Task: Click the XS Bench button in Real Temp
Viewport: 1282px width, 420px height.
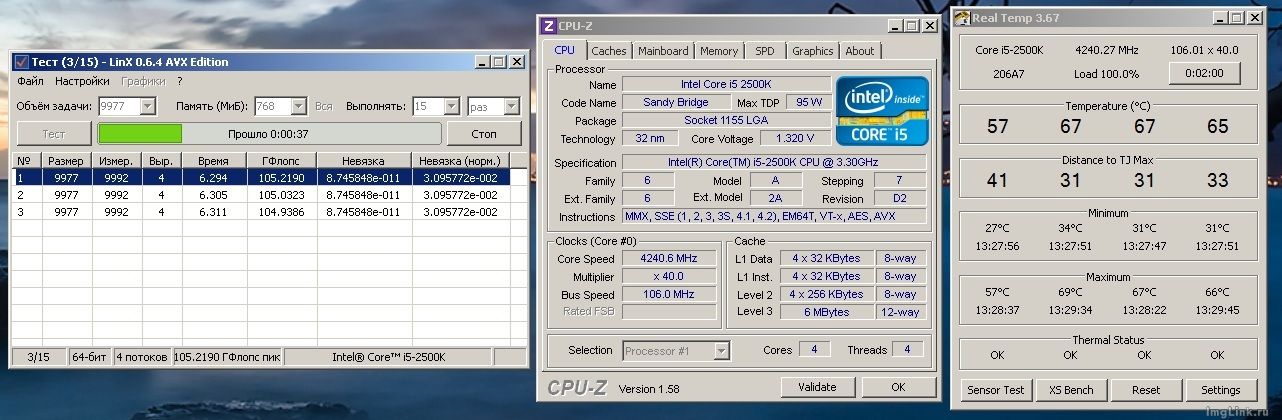Action: tap(1071, 390)
